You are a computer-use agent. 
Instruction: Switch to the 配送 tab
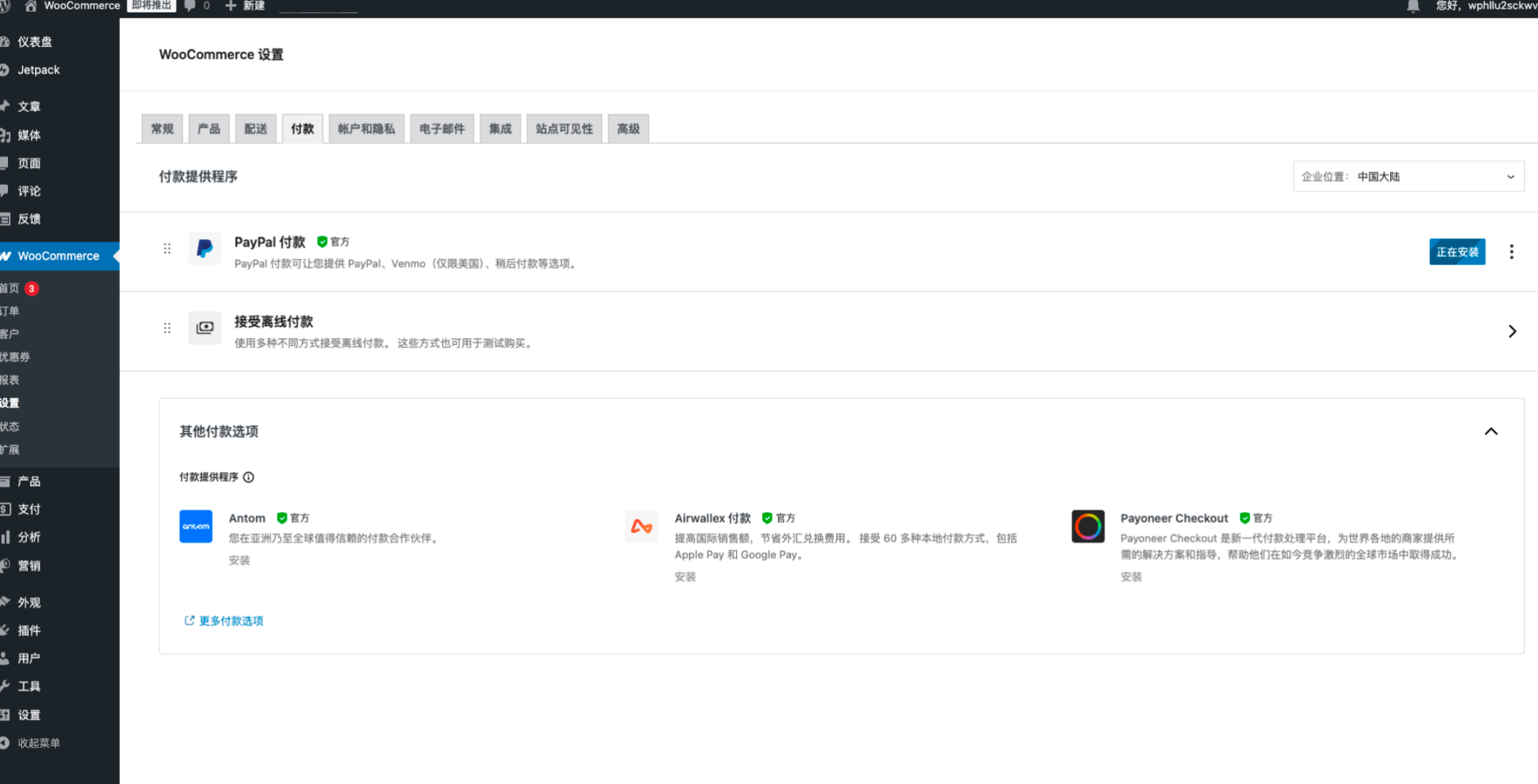point(255,129)
